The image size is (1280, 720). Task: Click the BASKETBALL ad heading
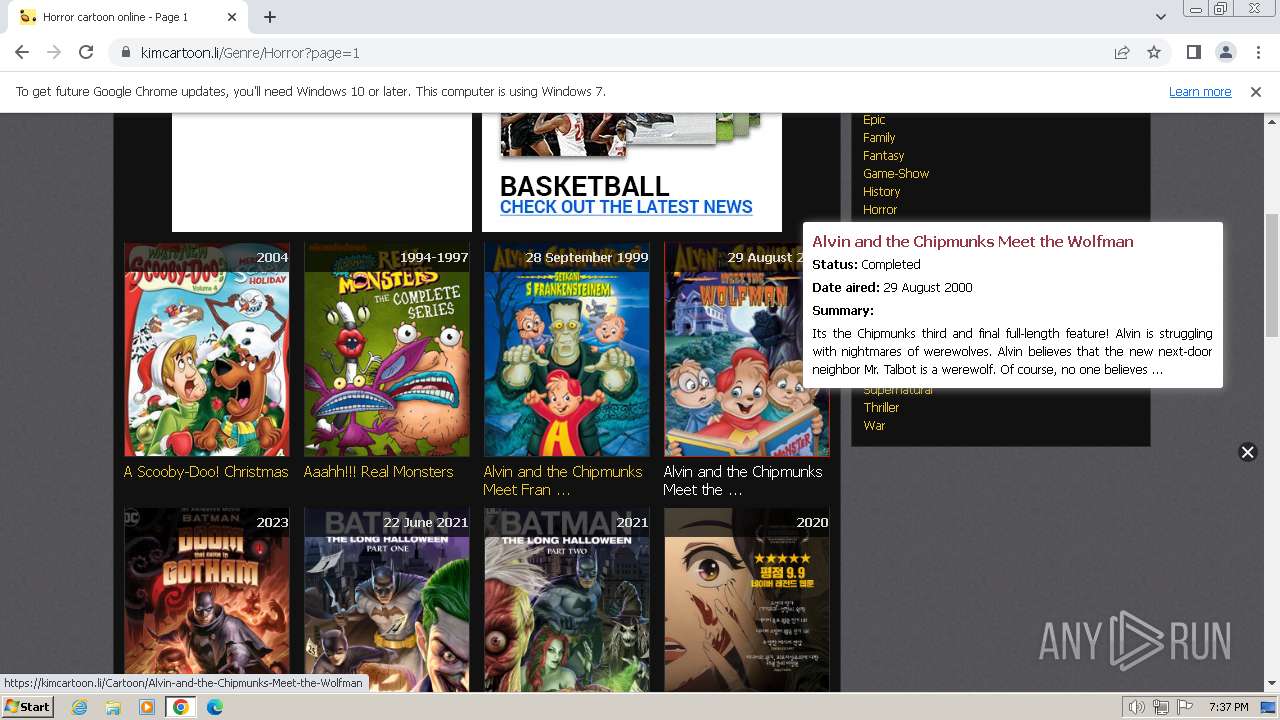point(584,186)
